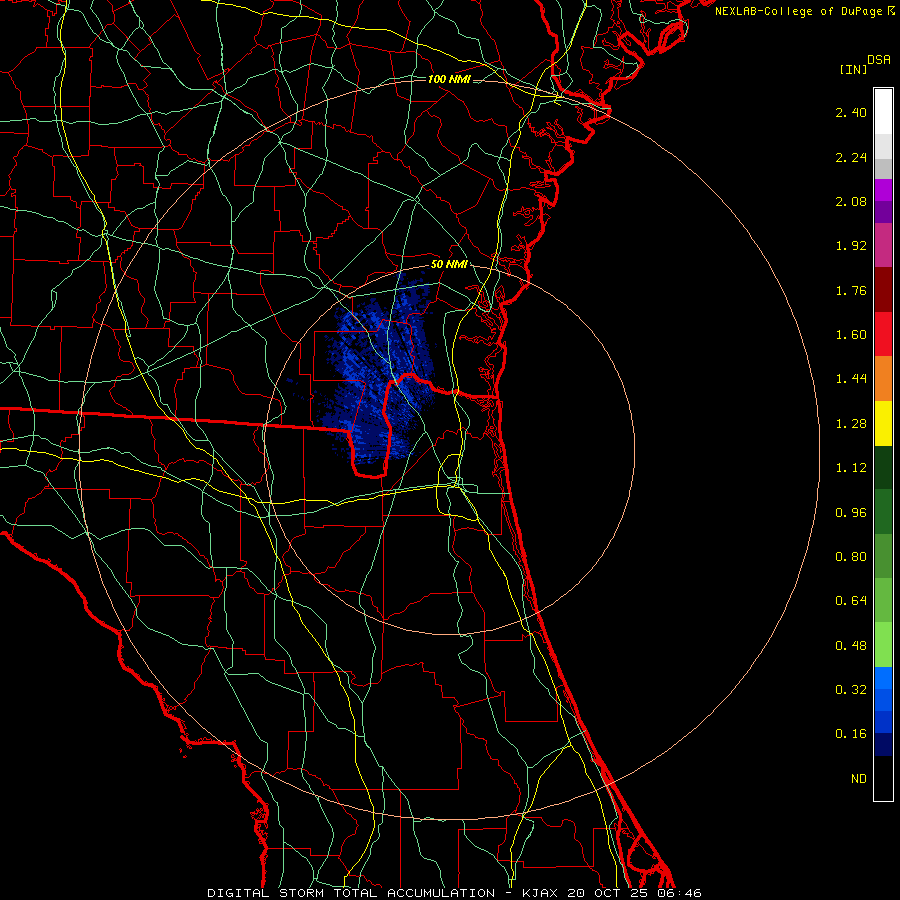Select the 2.24 legend value

pyautogui.click(x=851, y=157)
